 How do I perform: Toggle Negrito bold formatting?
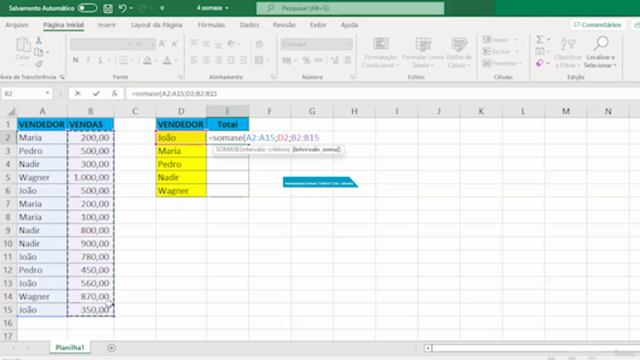(76, 60)
